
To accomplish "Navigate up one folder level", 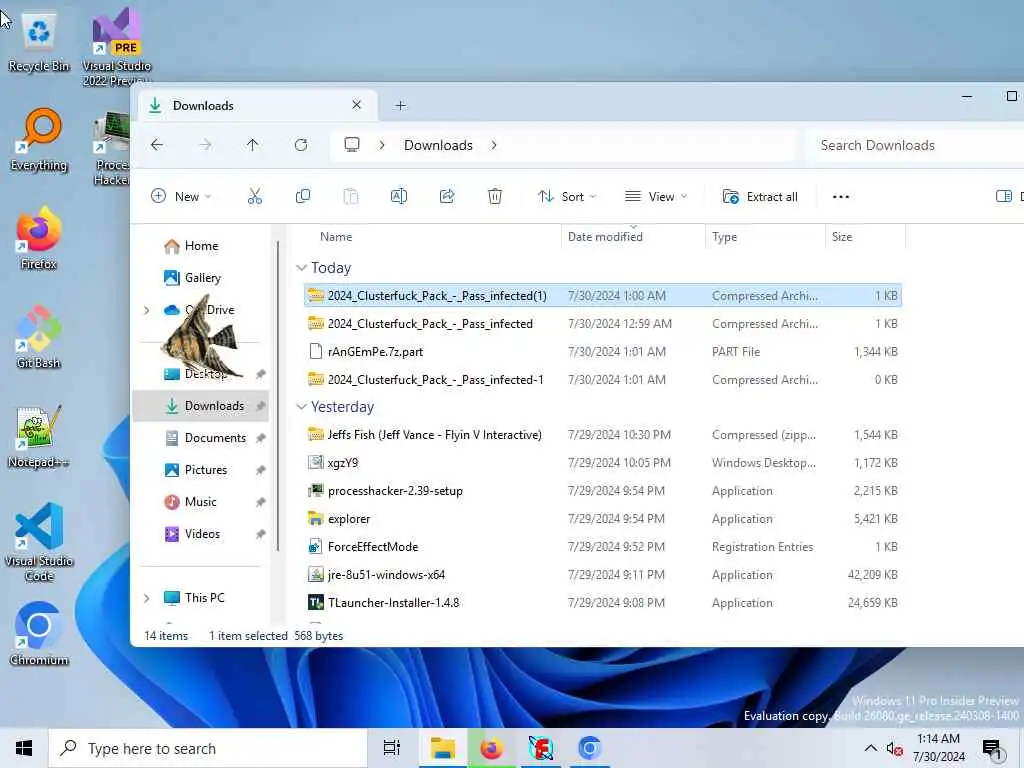I will tap(253, 145).
